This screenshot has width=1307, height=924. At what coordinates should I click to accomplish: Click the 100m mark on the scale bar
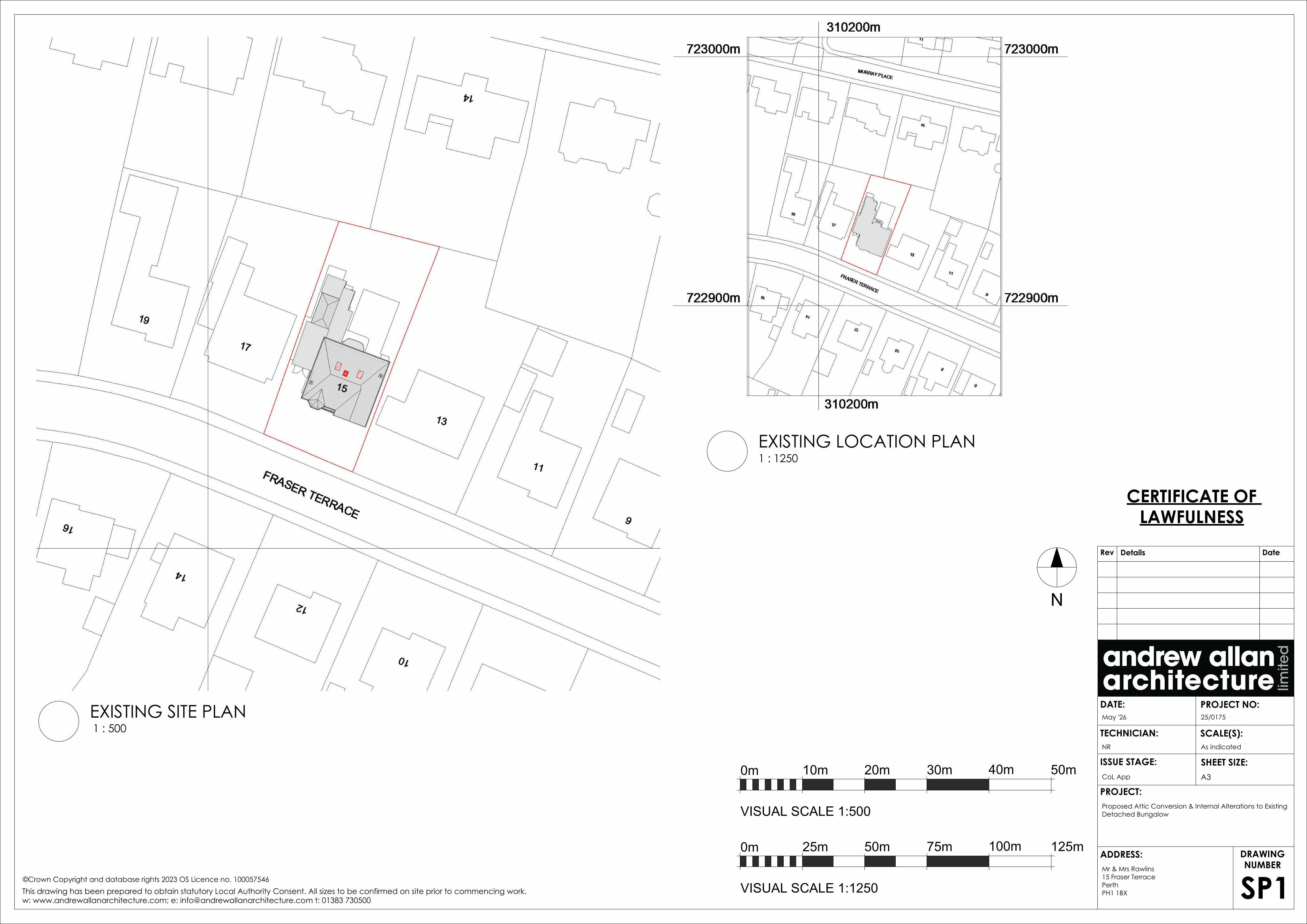(1005, 846)
